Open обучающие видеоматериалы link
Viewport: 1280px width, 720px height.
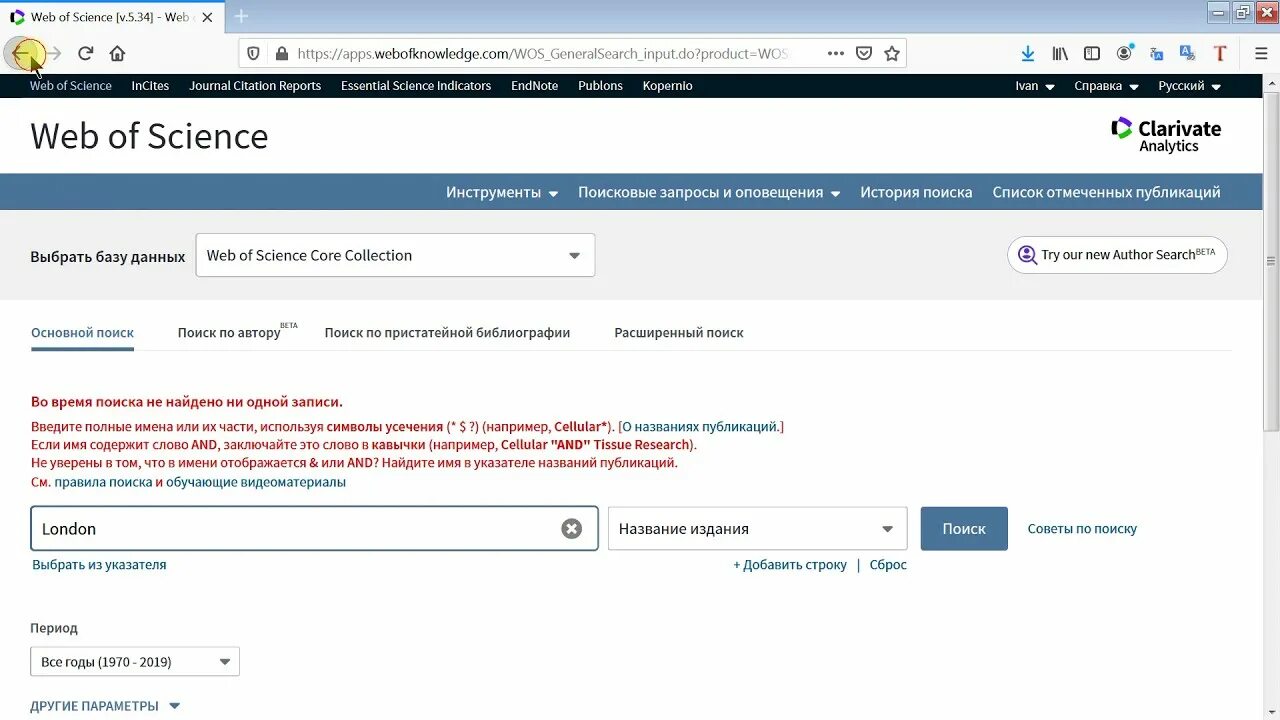coord(256,482)
